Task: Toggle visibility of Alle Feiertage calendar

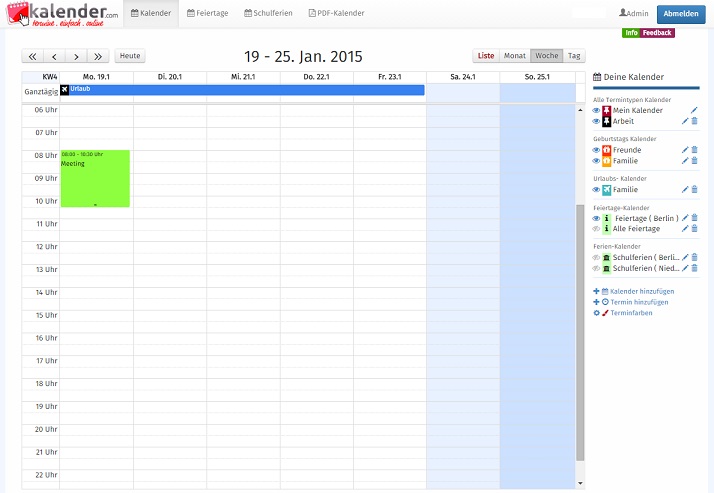Action: pos(596,229)
